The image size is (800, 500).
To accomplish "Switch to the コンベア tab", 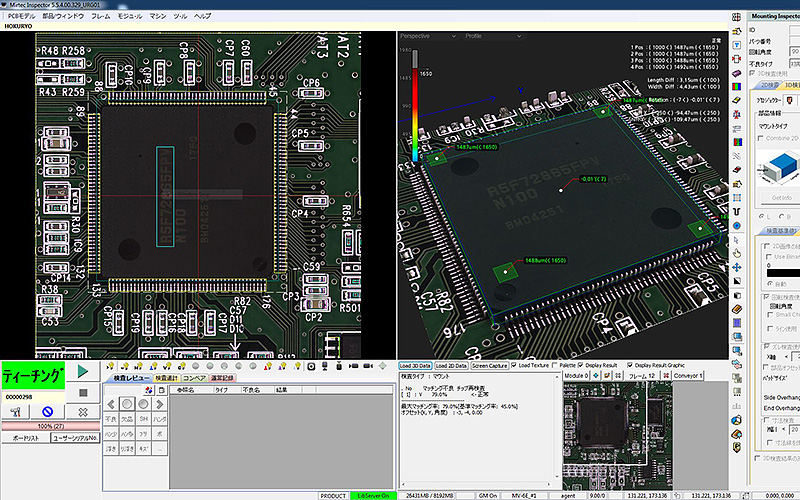I will [x=194, y=378].
